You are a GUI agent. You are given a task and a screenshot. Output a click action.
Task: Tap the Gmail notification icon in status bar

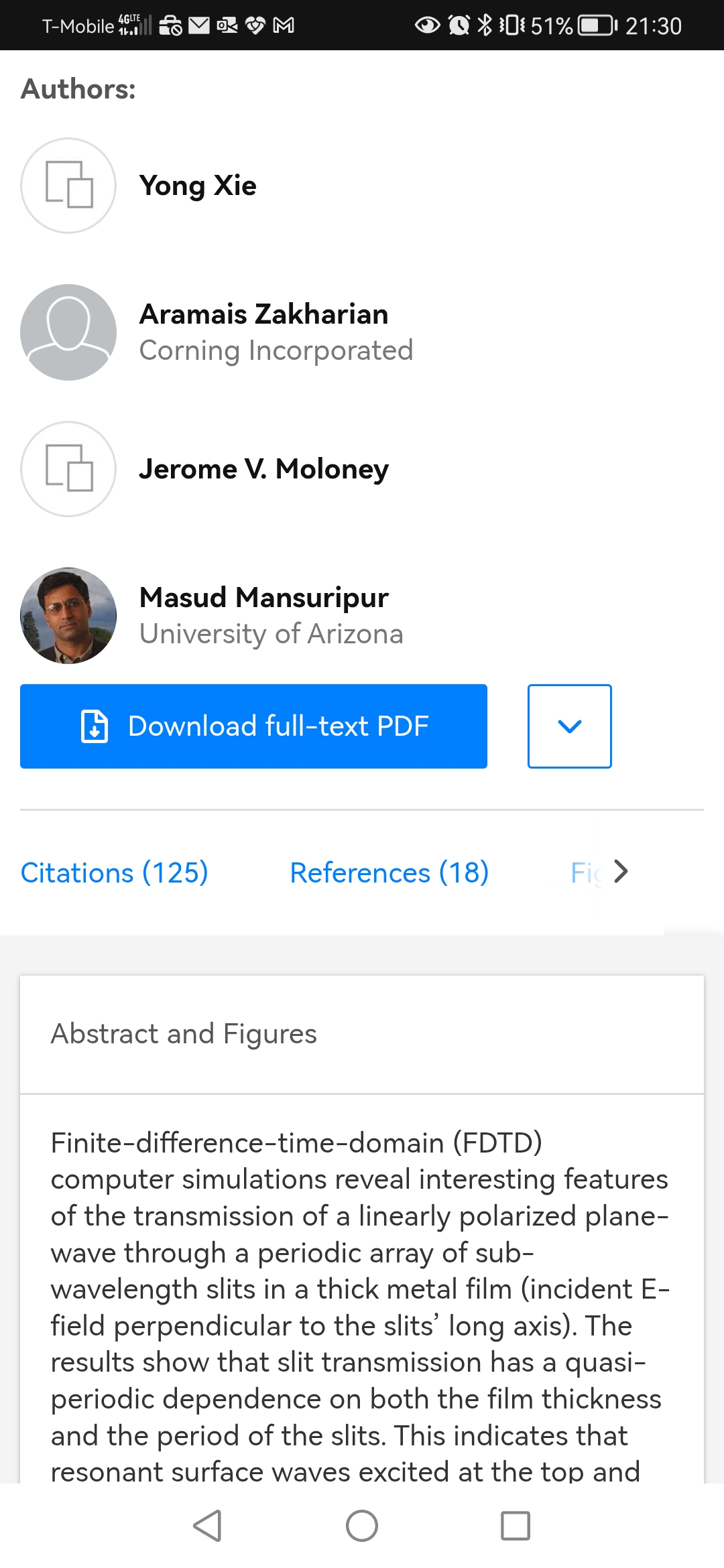[284, 25]
